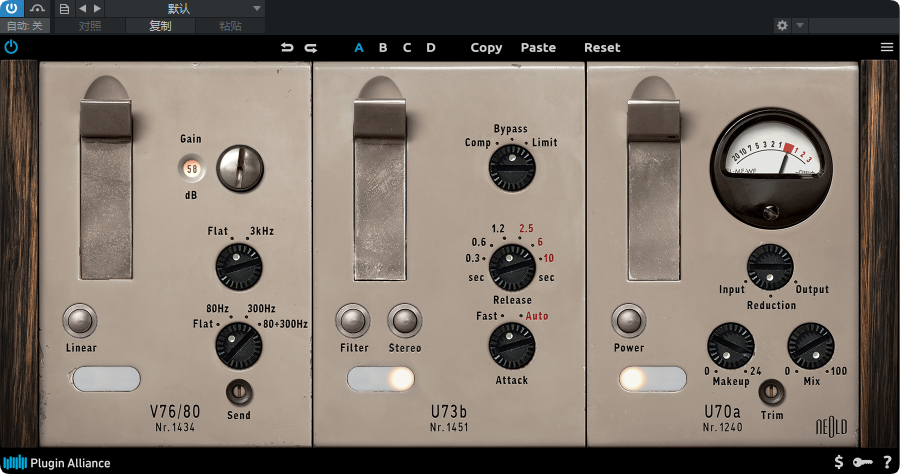This screenshot has width=900, height=474.
Task: Click the meter calibration screw
Action: tap(770, 212)
